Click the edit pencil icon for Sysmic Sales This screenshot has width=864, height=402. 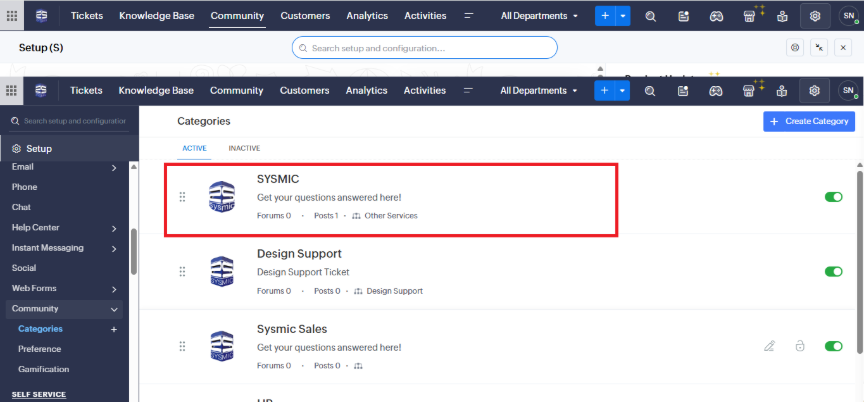(769, 346)
